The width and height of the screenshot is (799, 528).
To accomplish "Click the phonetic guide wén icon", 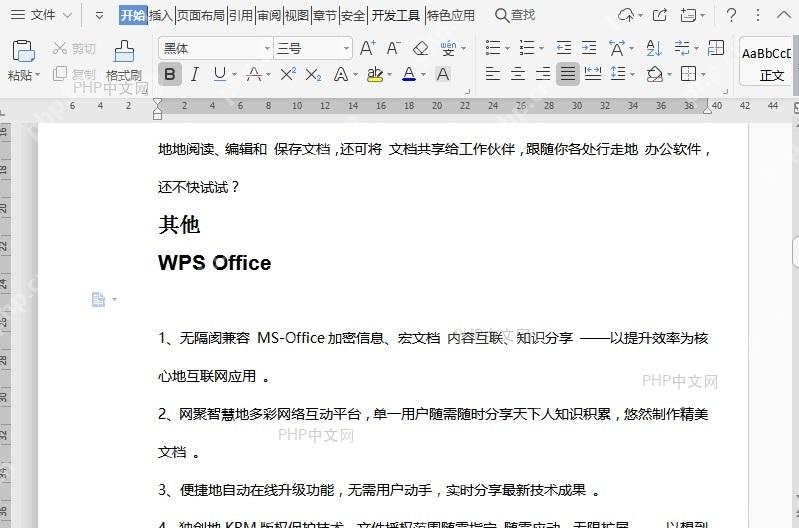I will click(448, 48).
